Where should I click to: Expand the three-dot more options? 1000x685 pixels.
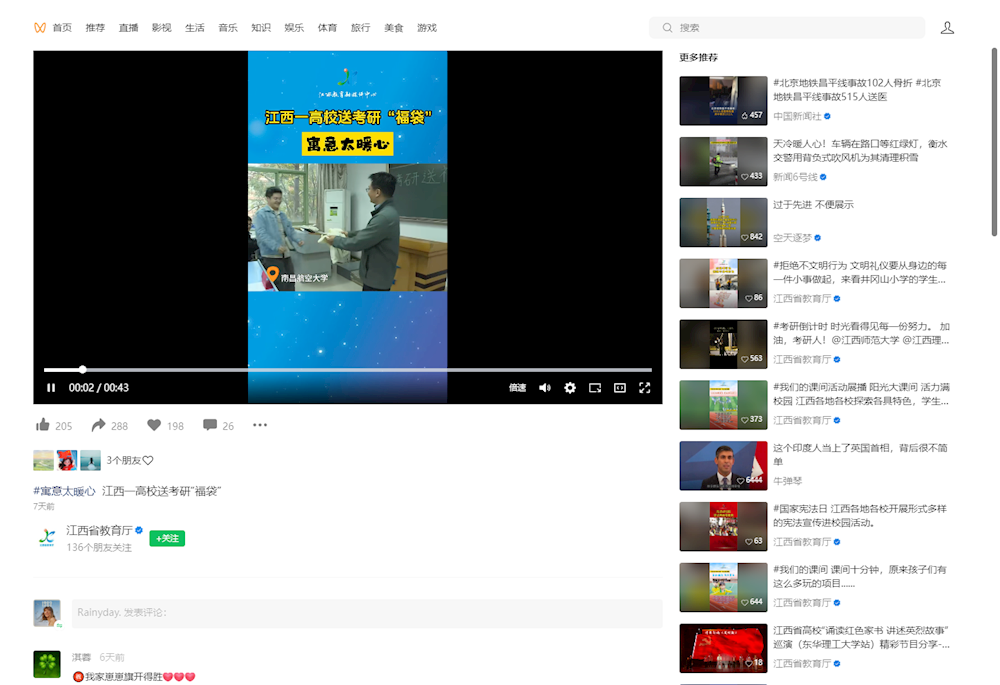(x=260, y=425)
